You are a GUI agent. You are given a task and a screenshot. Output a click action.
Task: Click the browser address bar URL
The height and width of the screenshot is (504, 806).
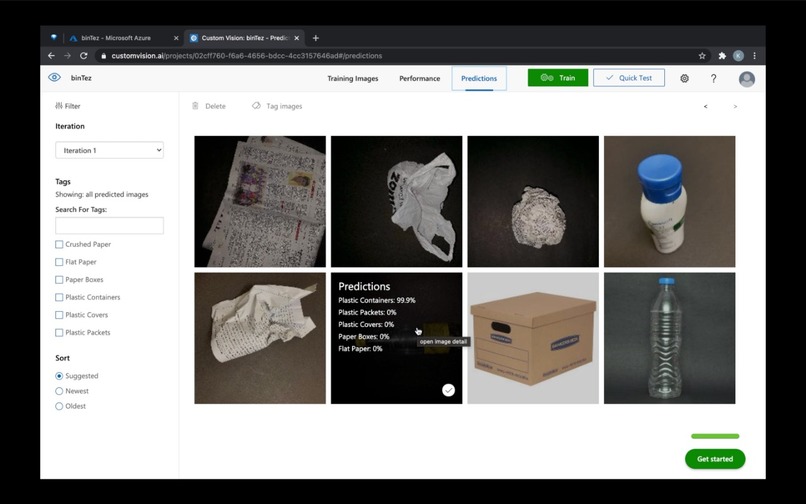click(247, 56)
